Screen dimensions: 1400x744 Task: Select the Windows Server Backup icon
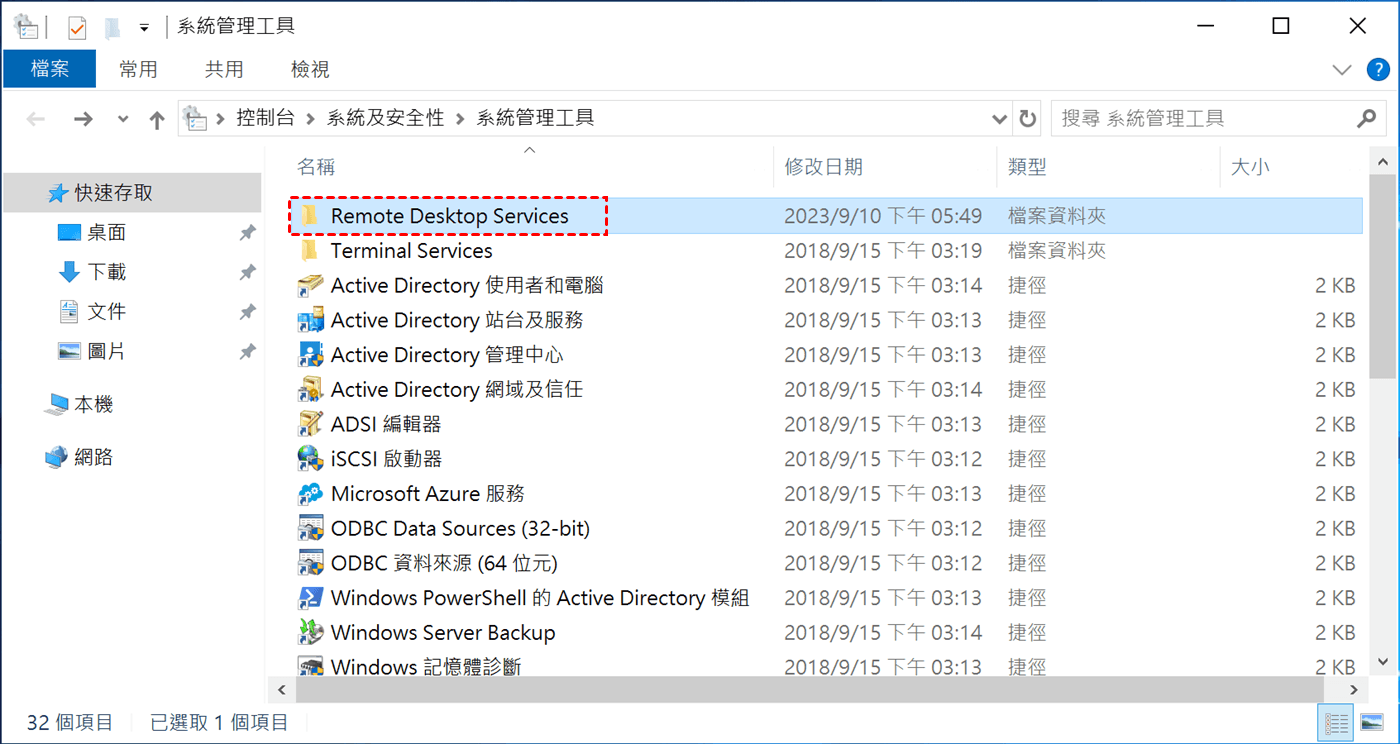click(x=310, y=633)
